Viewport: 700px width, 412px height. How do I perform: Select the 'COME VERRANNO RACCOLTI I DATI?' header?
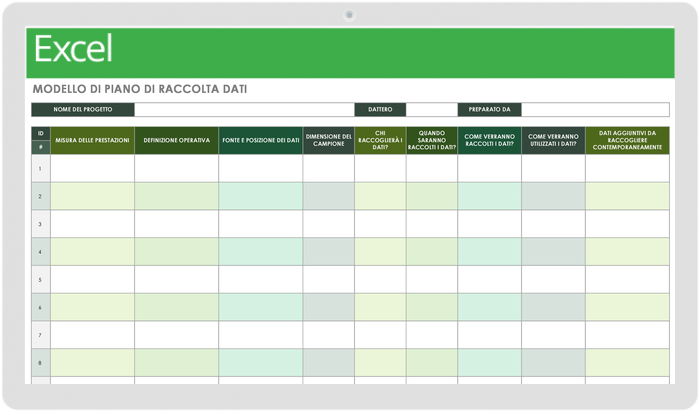click(489, 140)
